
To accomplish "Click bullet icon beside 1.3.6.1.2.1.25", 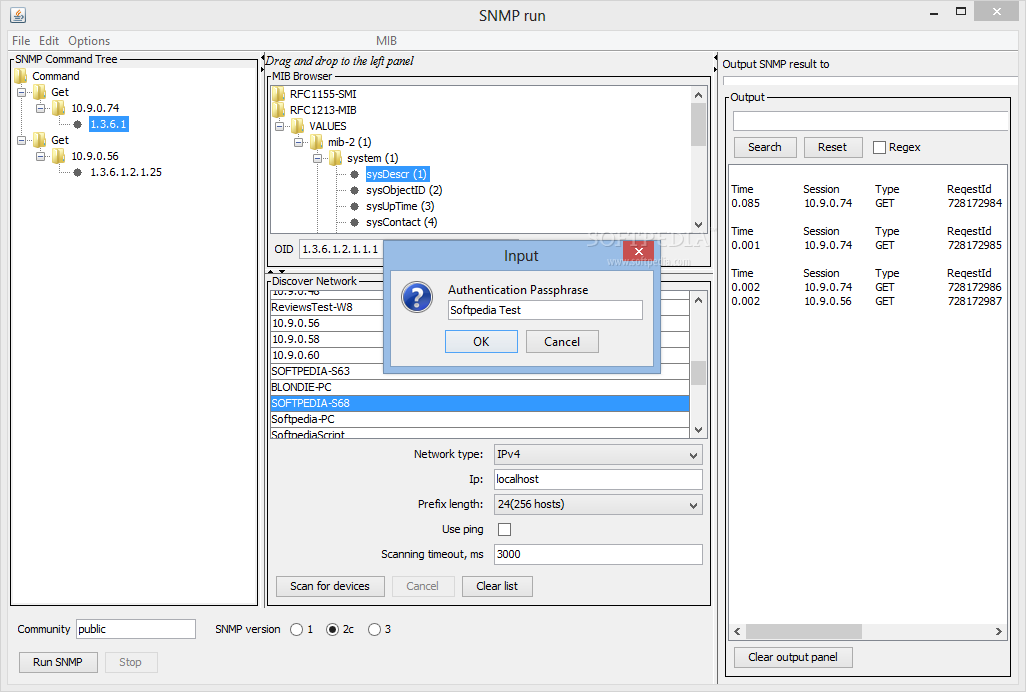I will [x=78, y=172].
